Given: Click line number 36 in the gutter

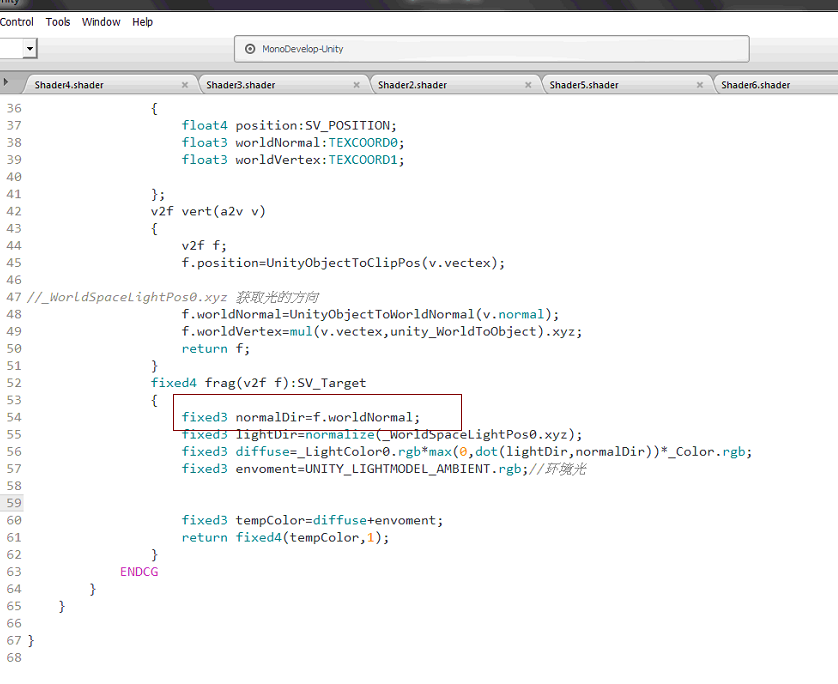Looking at the screenshot, I should pyautogui.click(x=14, y=108).
